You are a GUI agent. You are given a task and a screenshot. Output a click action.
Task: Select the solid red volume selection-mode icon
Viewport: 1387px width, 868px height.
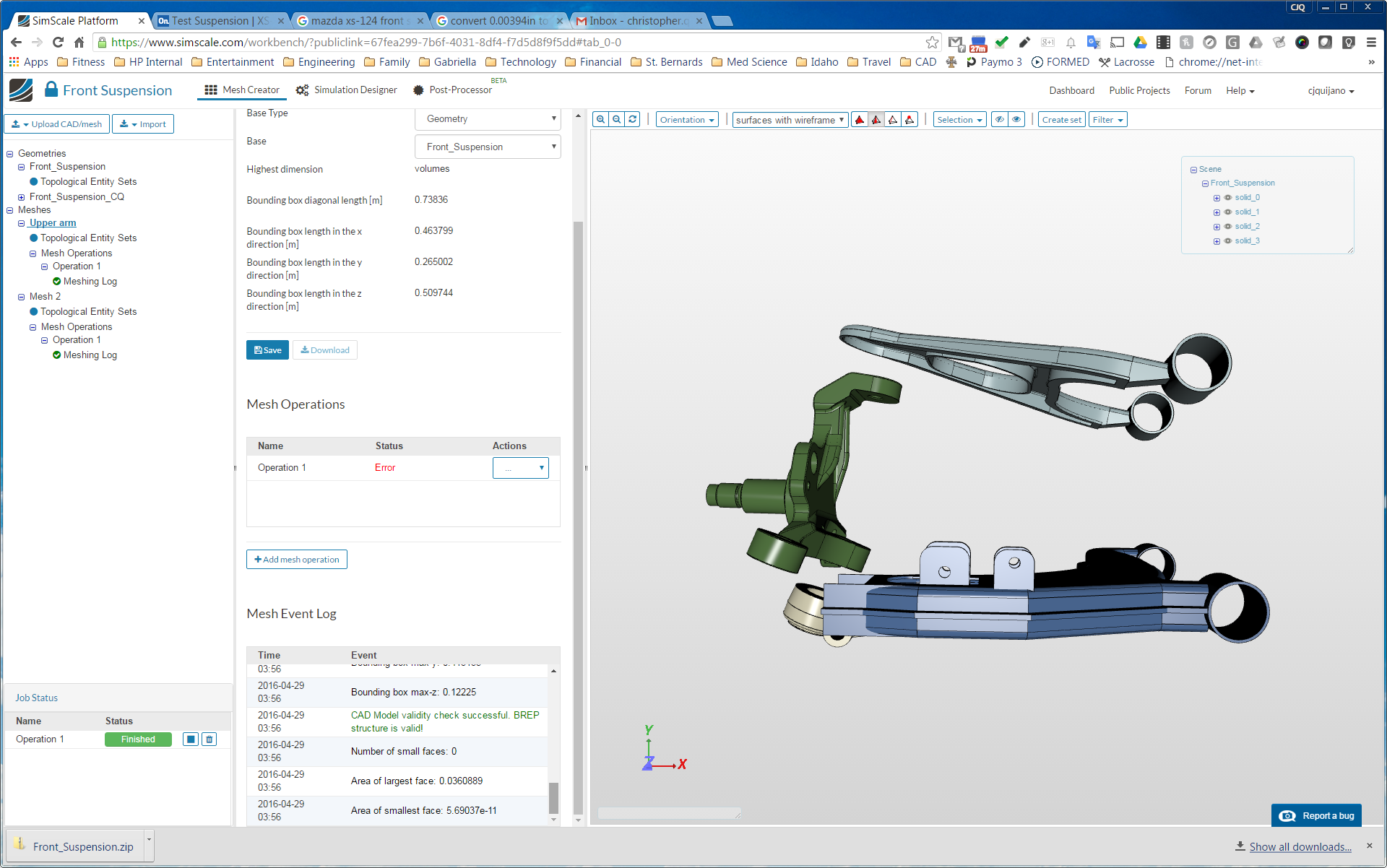click(860, 120)
